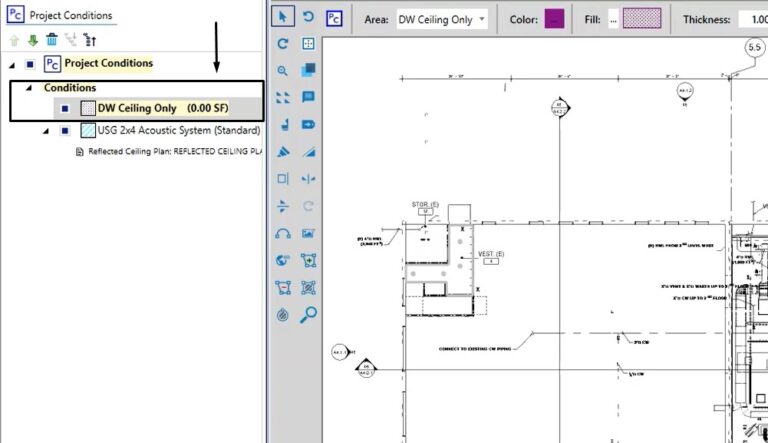Select the polygon with minus tool
The image size is (768, 443).
[x=283, y=288]
